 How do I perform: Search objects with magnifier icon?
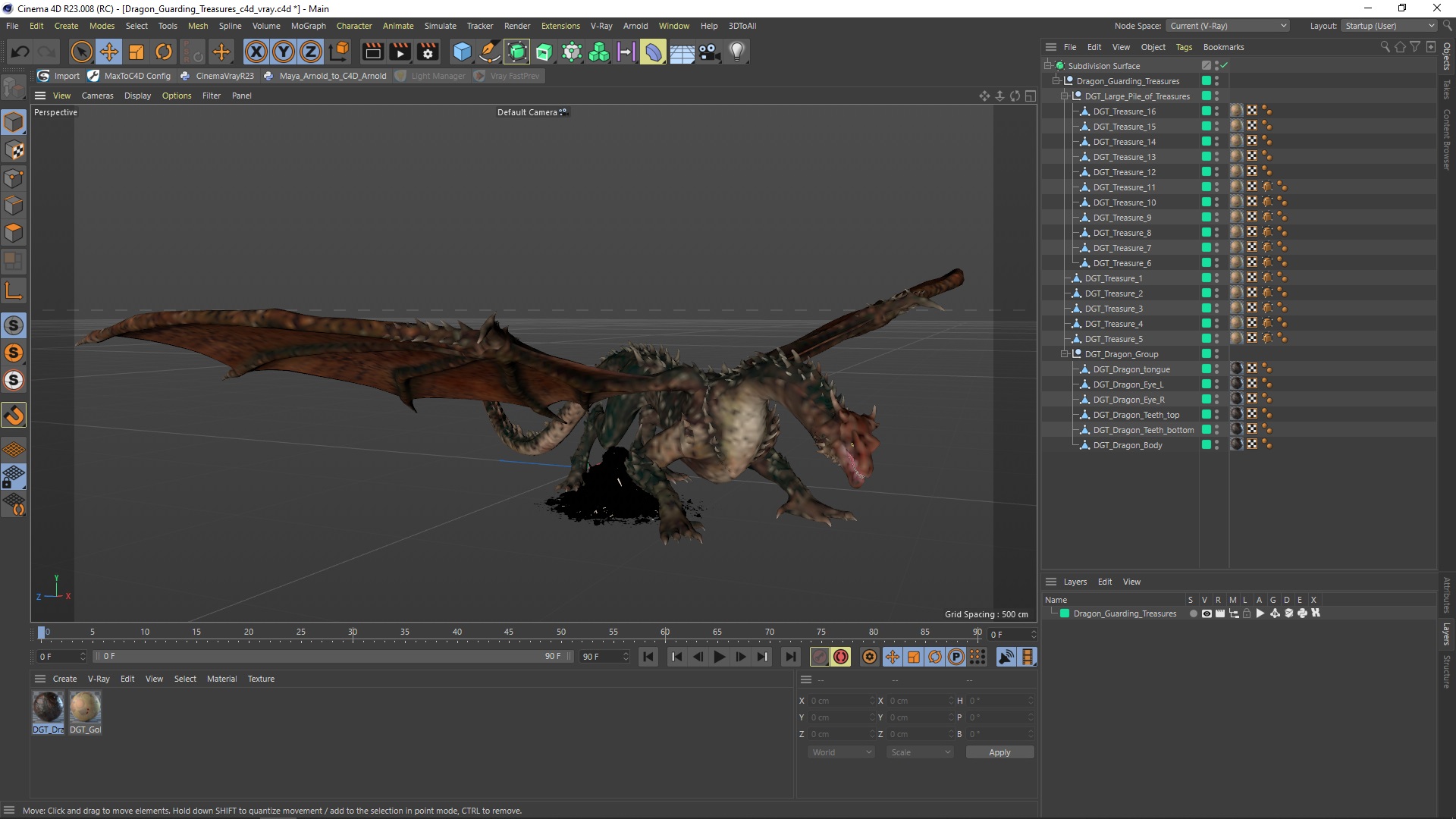click(x=1385, y=47)
